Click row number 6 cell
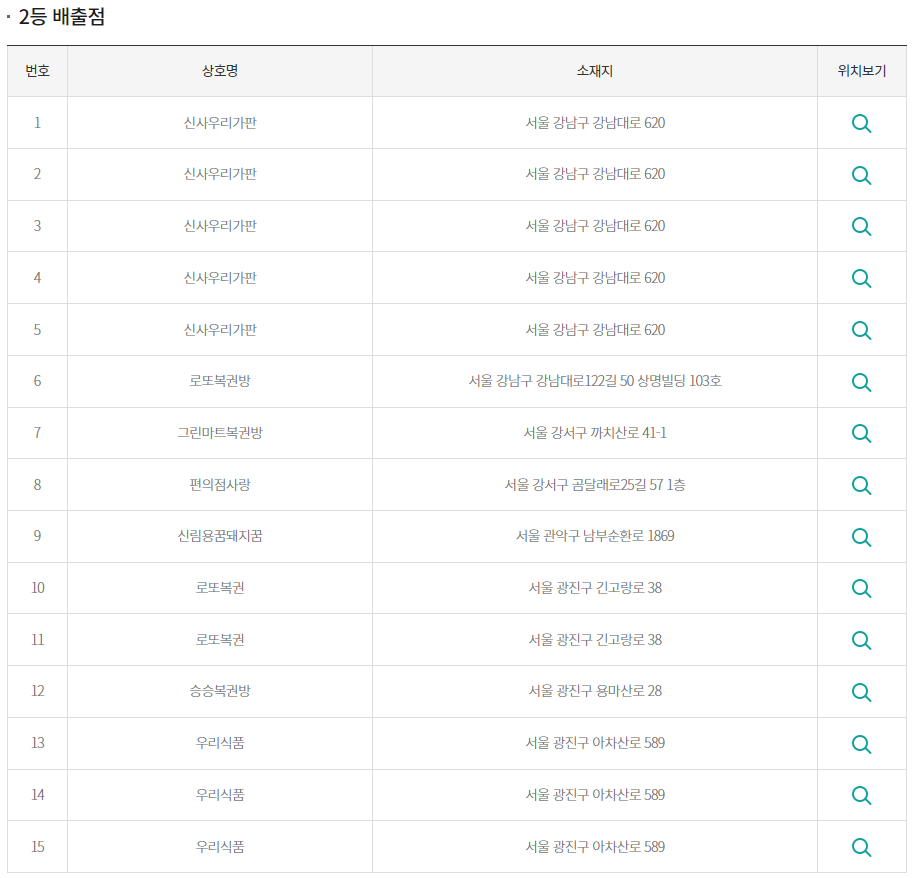 point(37,381)
